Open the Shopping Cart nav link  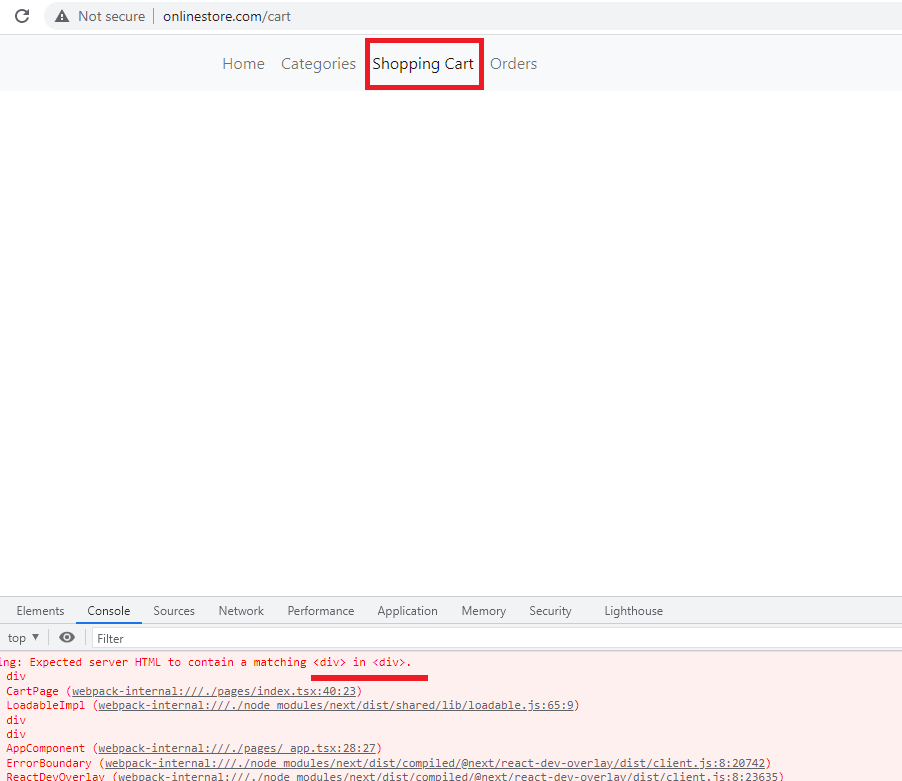point(423,64)
